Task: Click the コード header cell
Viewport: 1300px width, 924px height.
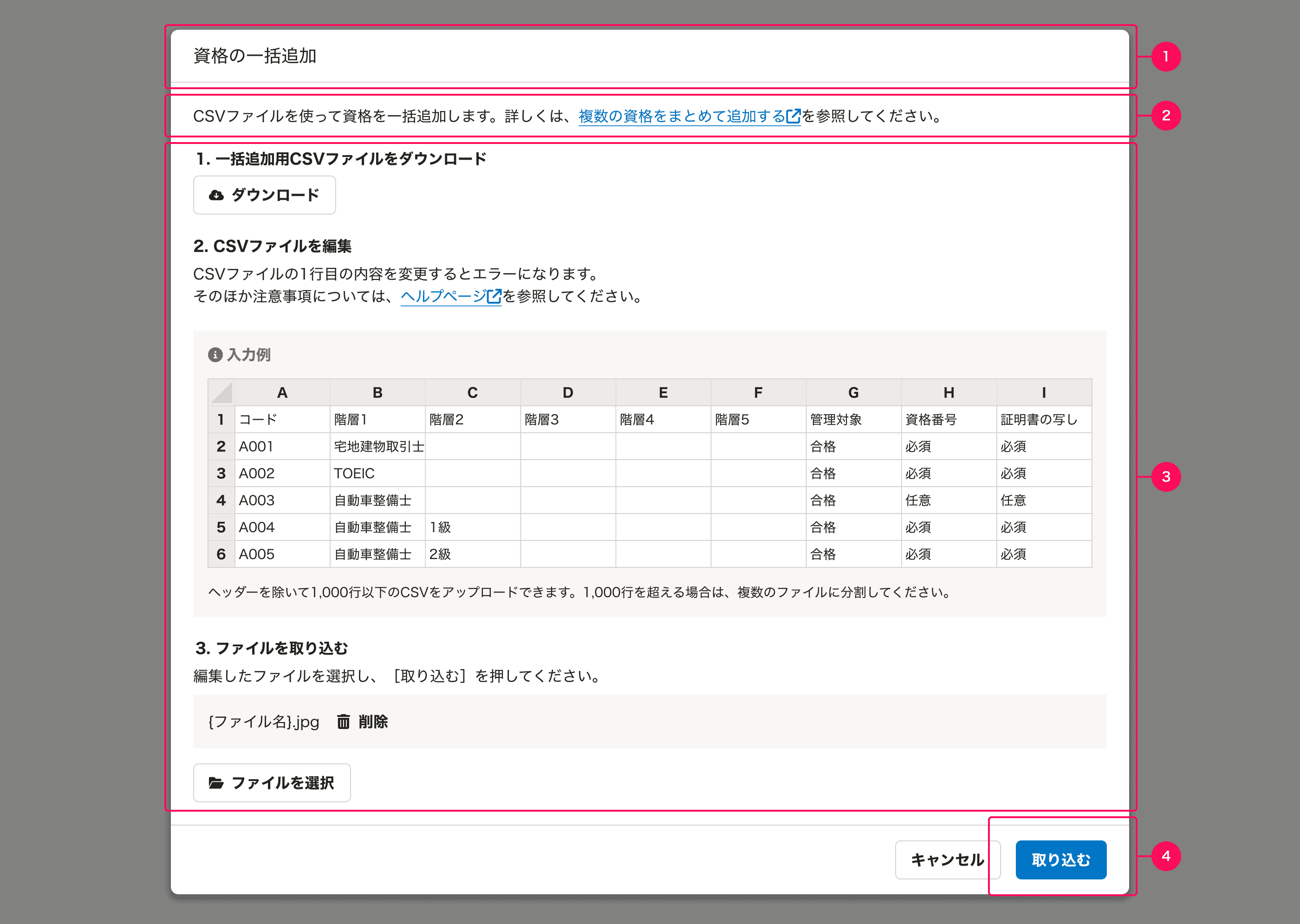Action: tap(282, 419)
